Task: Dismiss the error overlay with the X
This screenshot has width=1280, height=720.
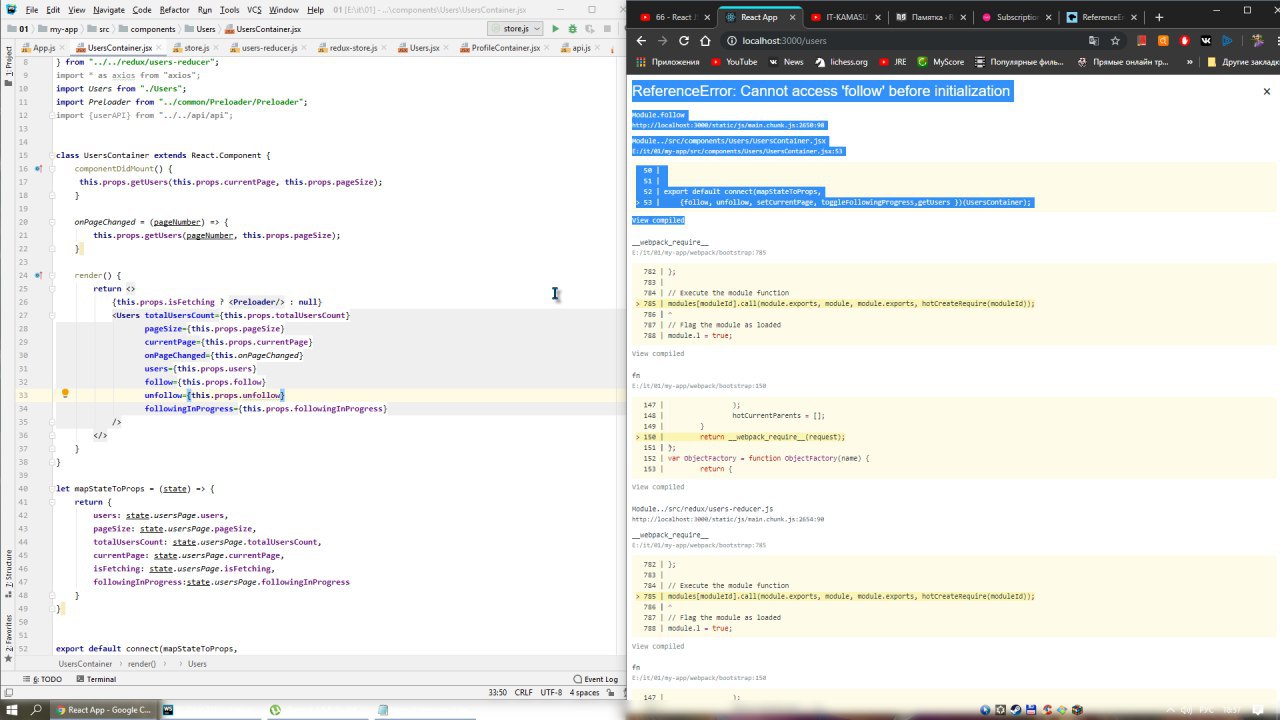Action: [x=1266, y=91]
